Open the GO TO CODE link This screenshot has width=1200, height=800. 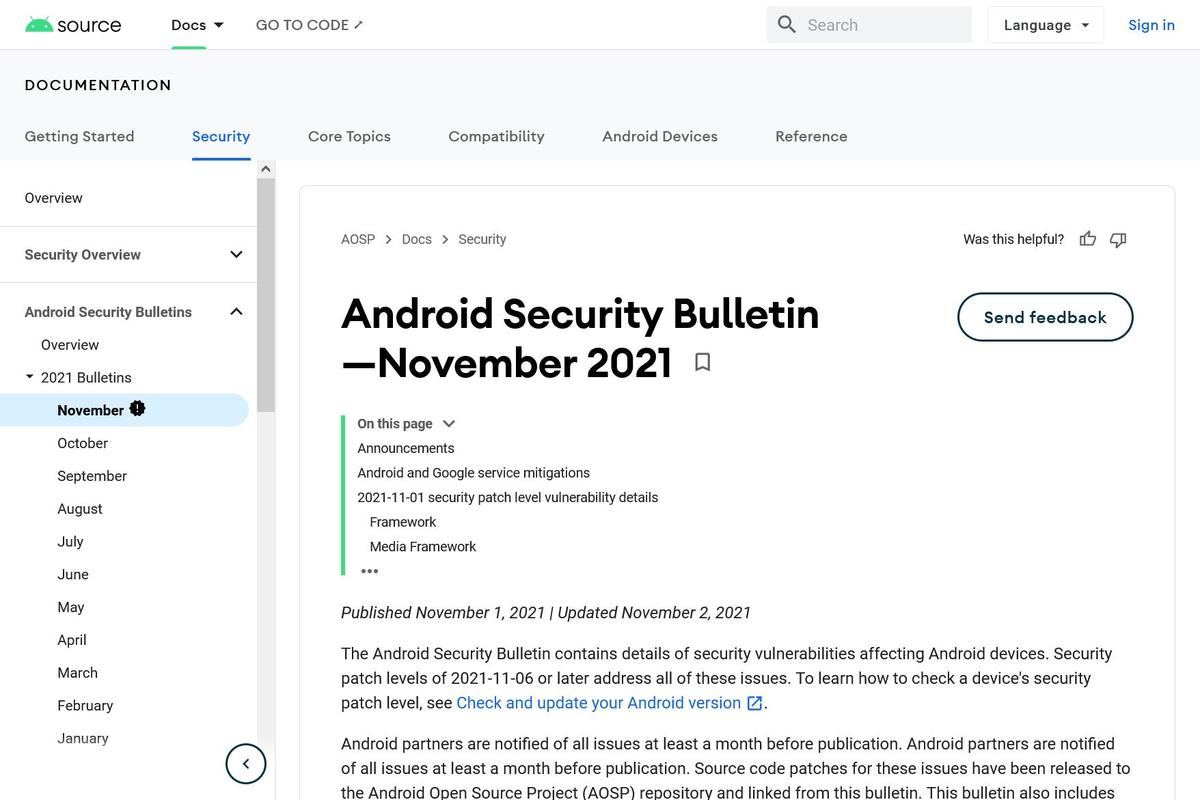309,25
